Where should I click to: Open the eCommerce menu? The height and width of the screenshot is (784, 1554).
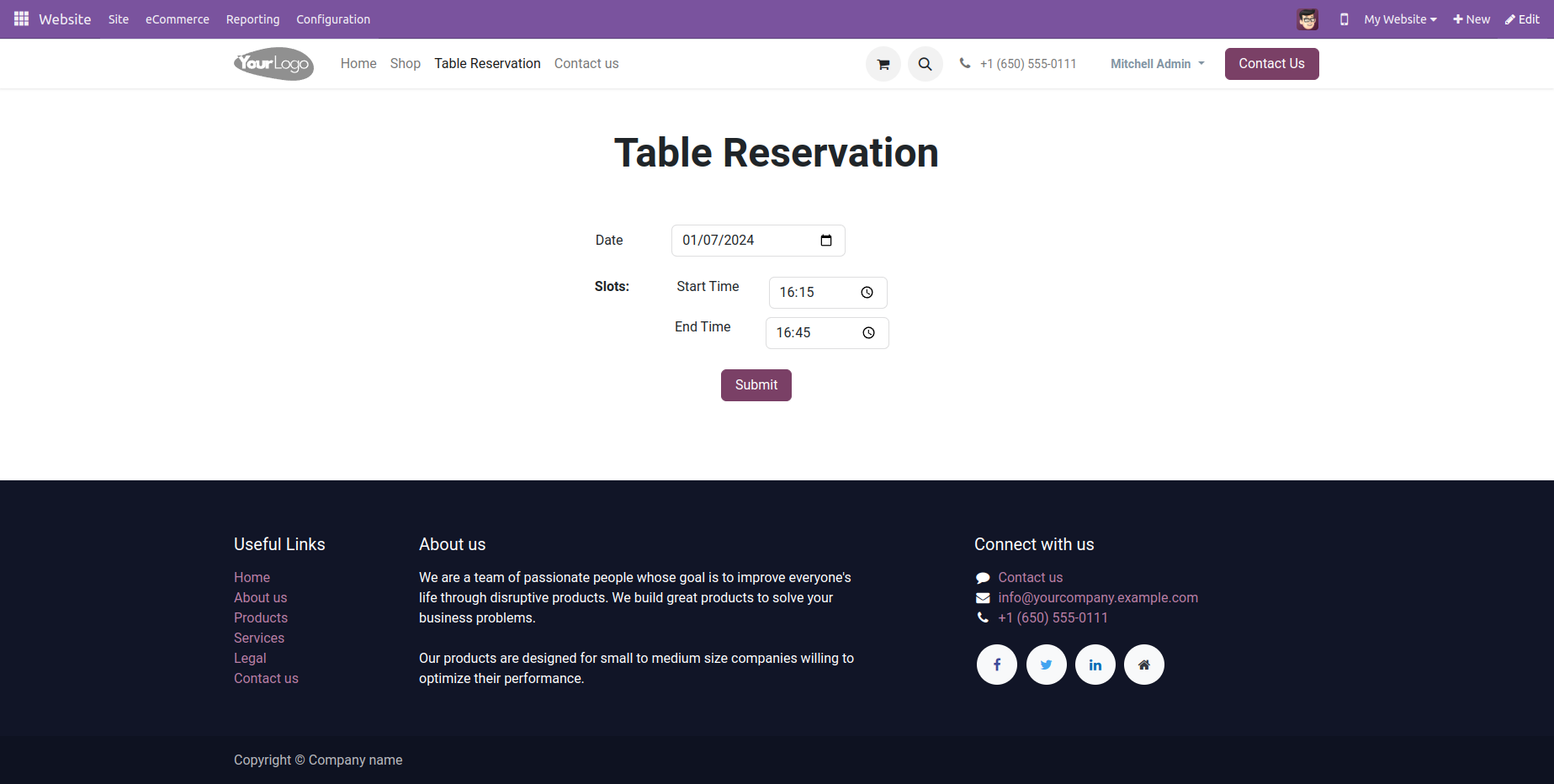click(177, 19)
